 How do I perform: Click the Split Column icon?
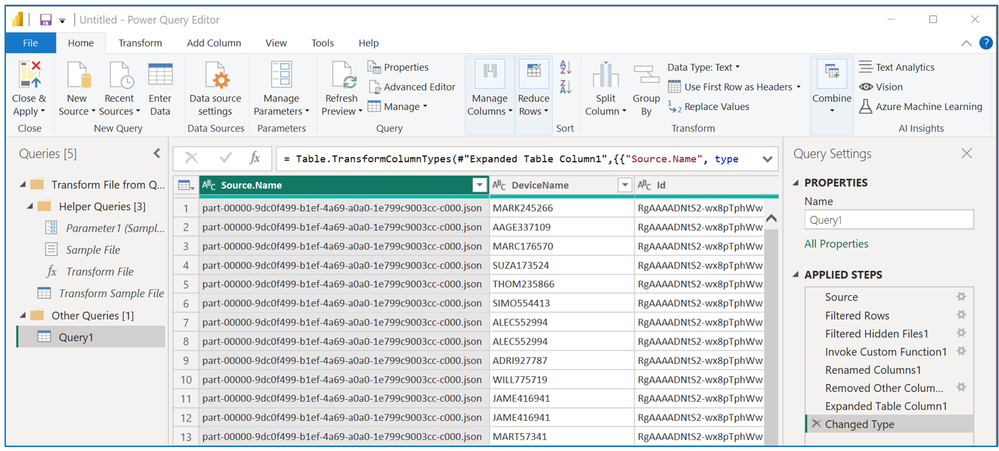[605, 75]
